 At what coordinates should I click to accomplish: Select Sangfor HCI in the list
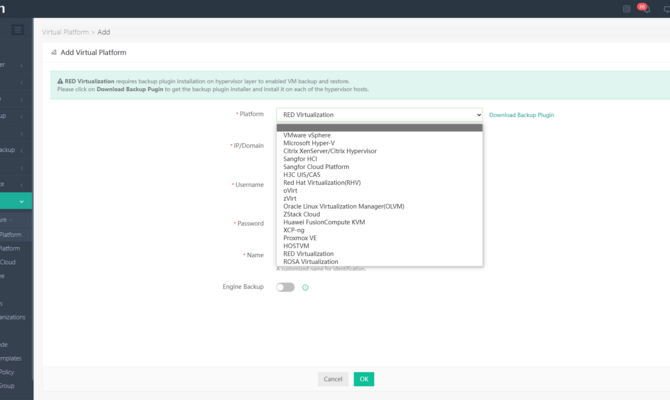click(379, 159)
